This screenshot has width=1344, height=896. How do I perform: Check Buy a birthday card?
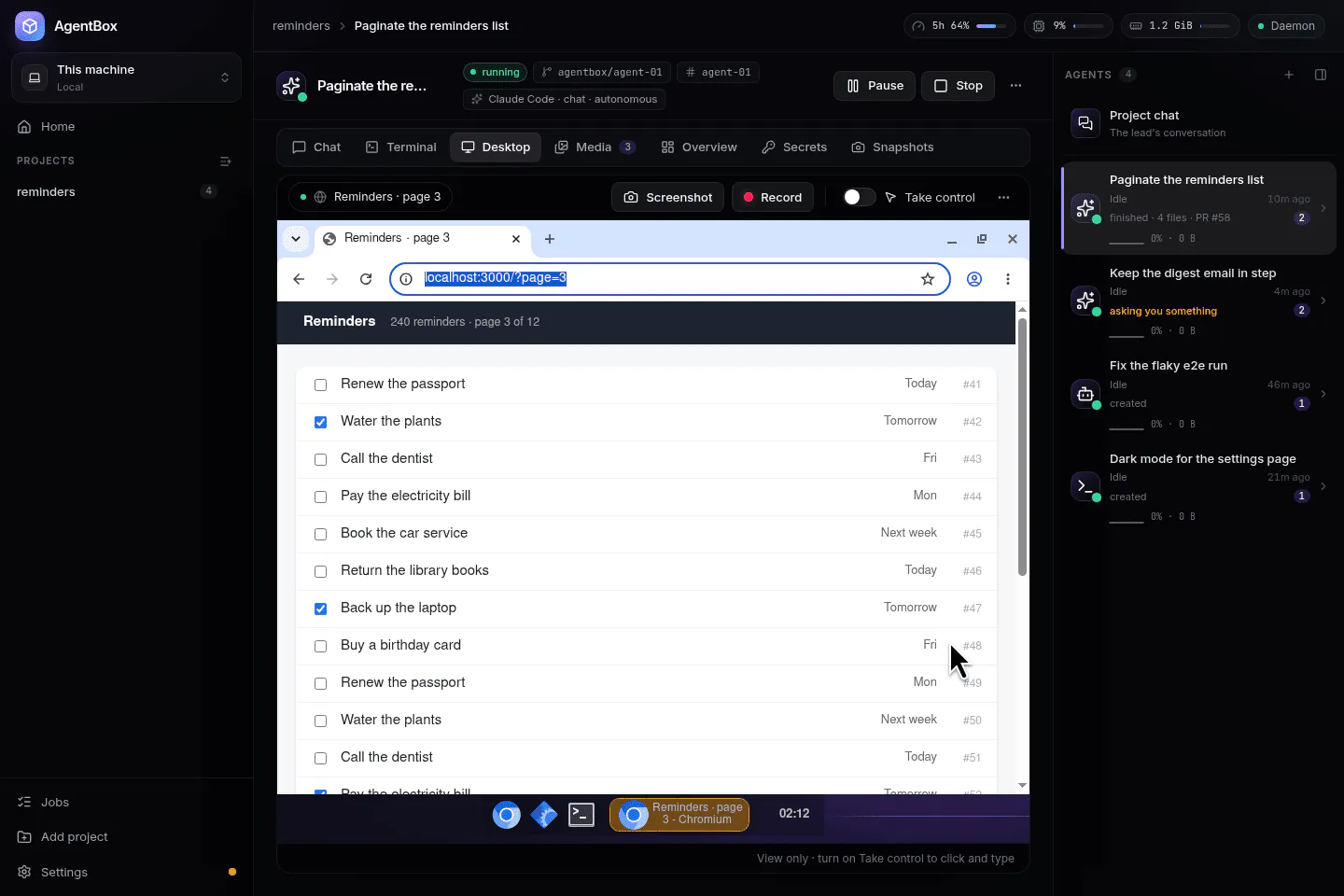point(320,646)
